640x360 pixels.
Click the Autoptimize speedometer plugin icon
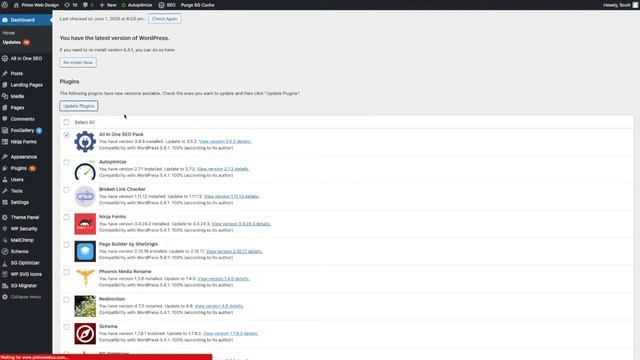(85, 169)
